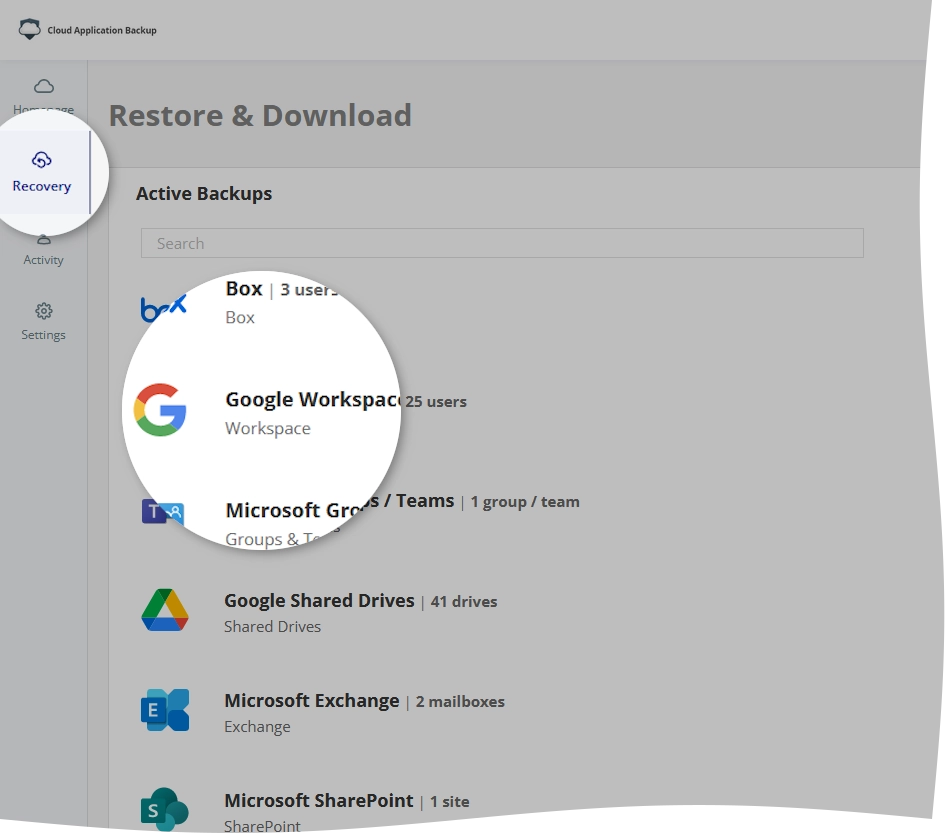
Task: Click the 'Workspace' subtitle text
Action: (x=268, y=429)
